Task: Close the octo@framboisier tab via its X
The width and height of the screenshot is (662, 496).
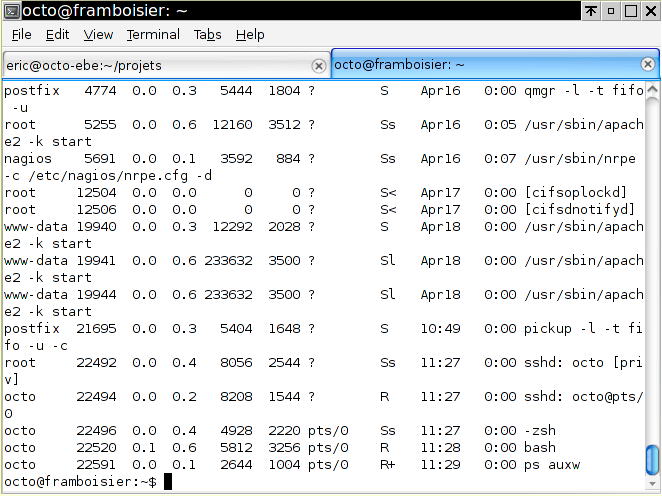Action: click(647, 65)
